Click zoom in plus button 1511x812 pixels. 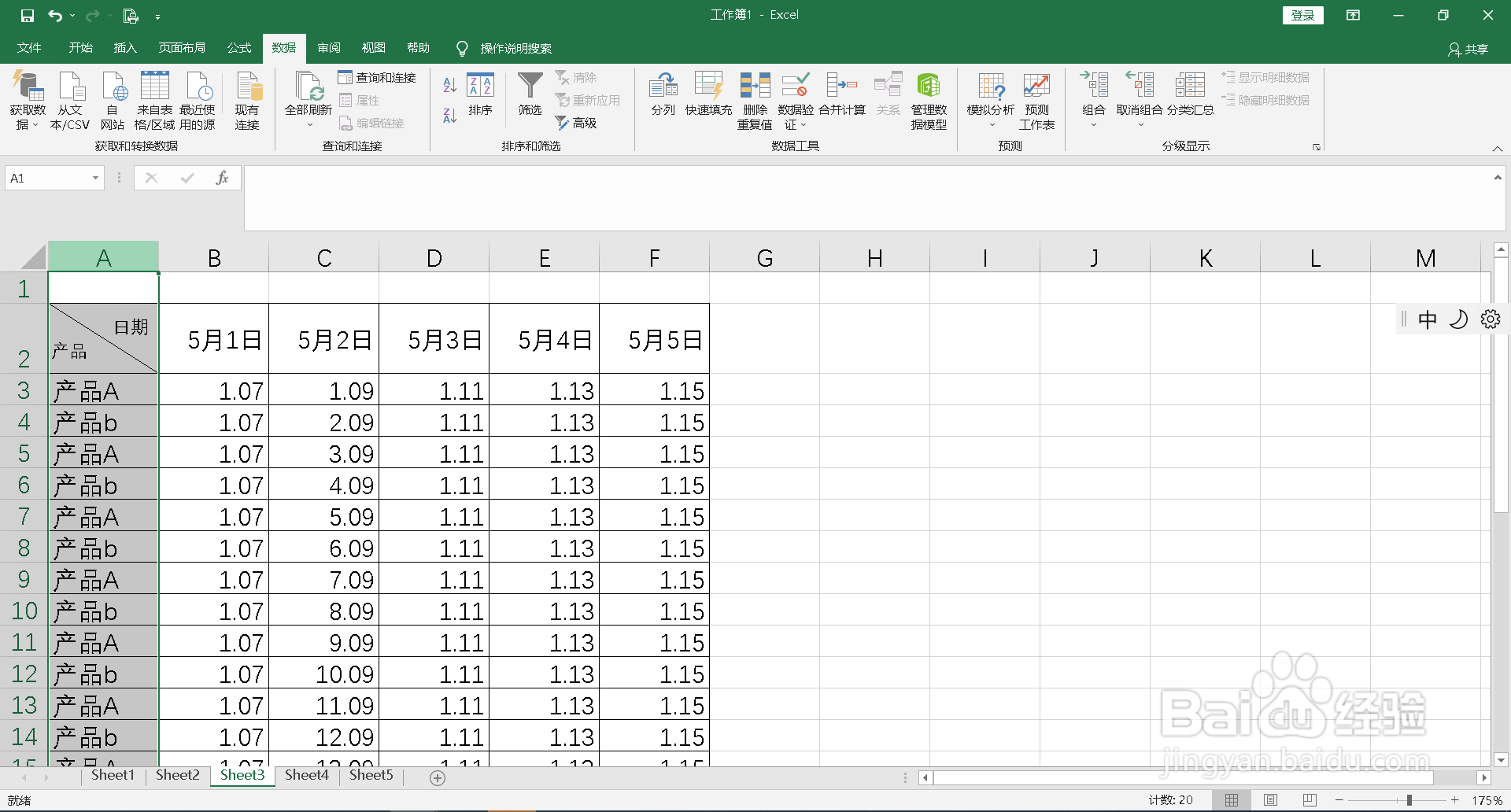click(1455, 800)
